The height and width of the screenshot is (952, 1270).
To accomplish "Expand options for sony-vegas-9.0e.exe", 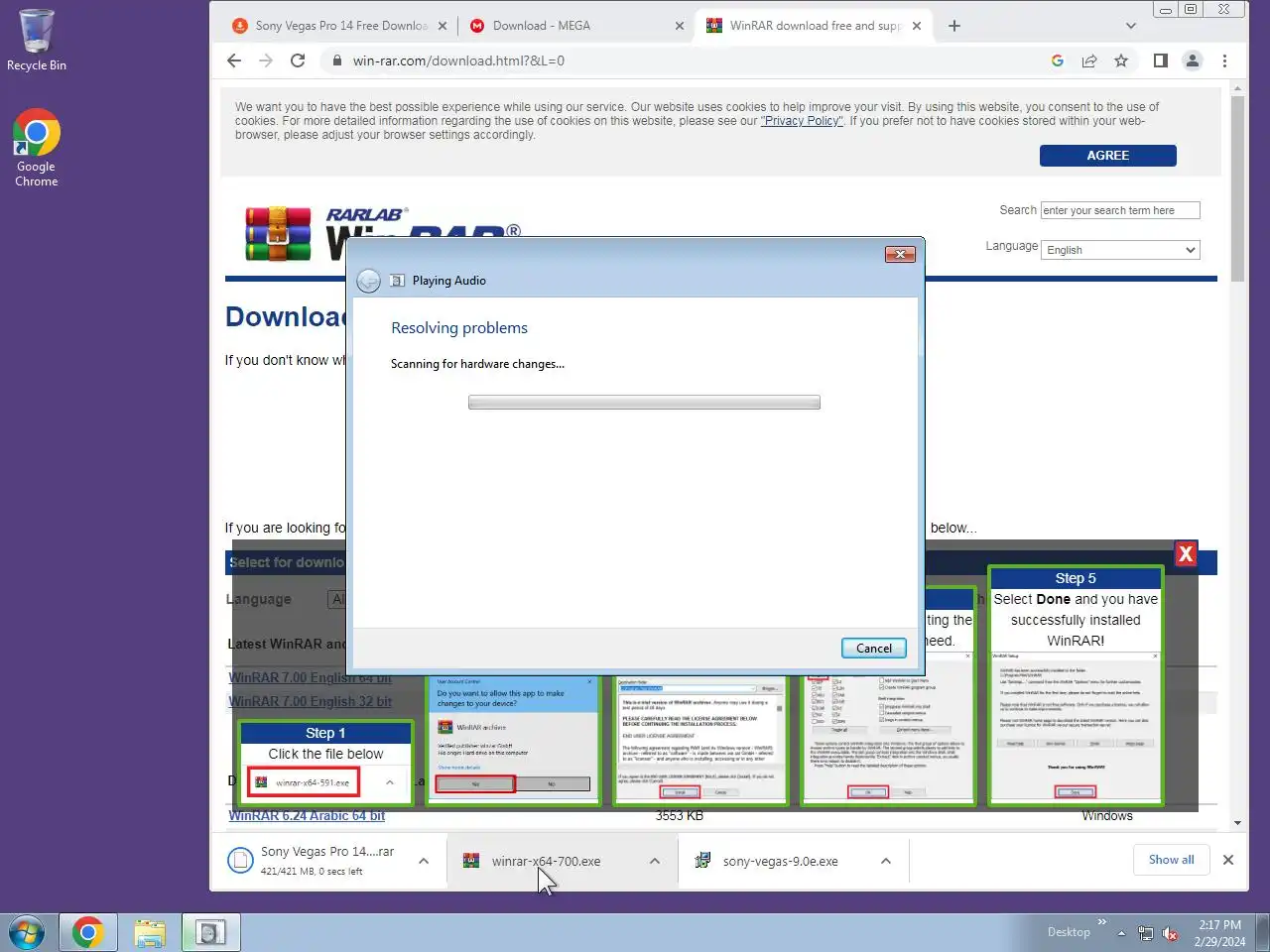I will click(886, 861).
